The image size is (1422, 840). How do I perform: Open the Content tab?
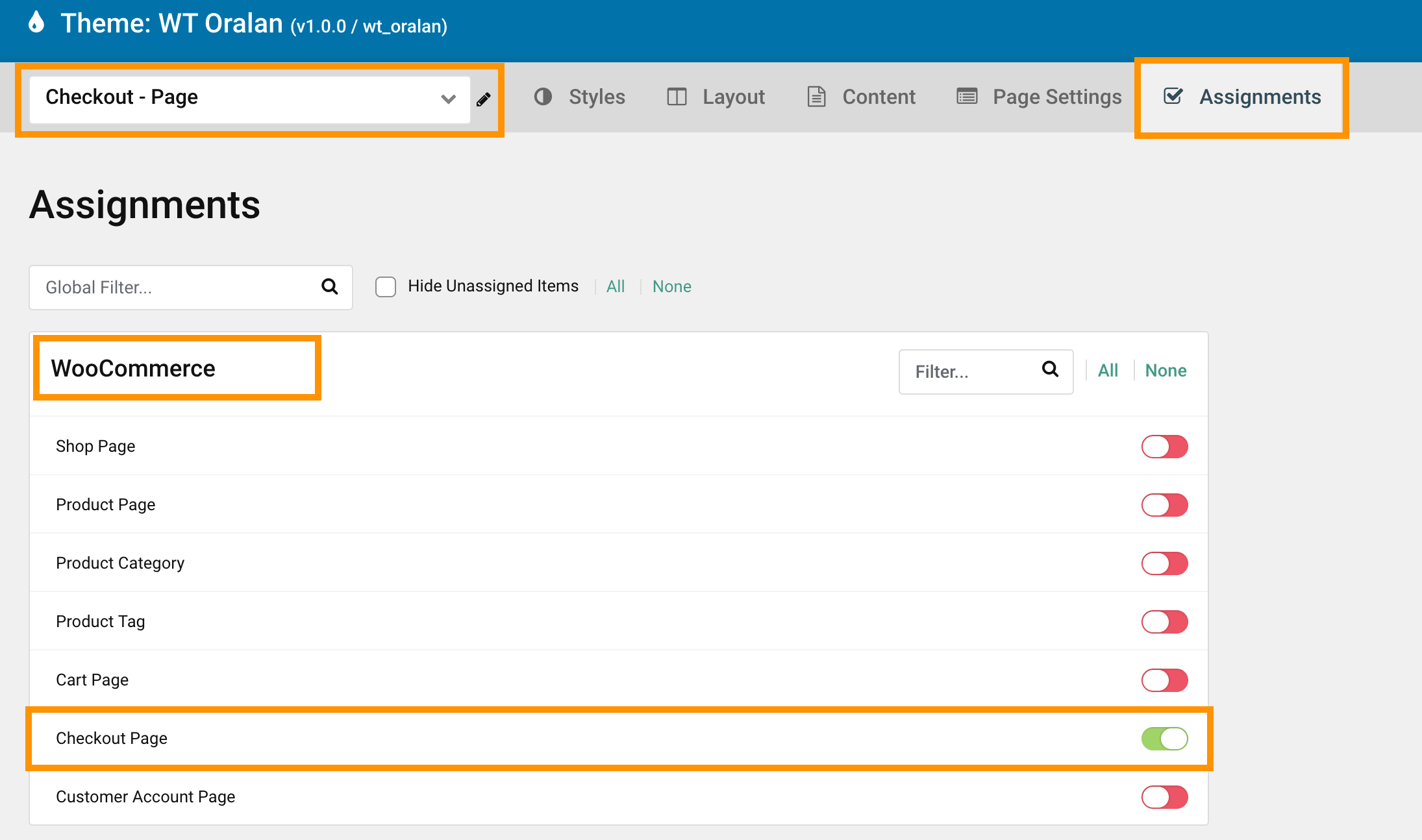pyautogui.click(x=861, y=97)
